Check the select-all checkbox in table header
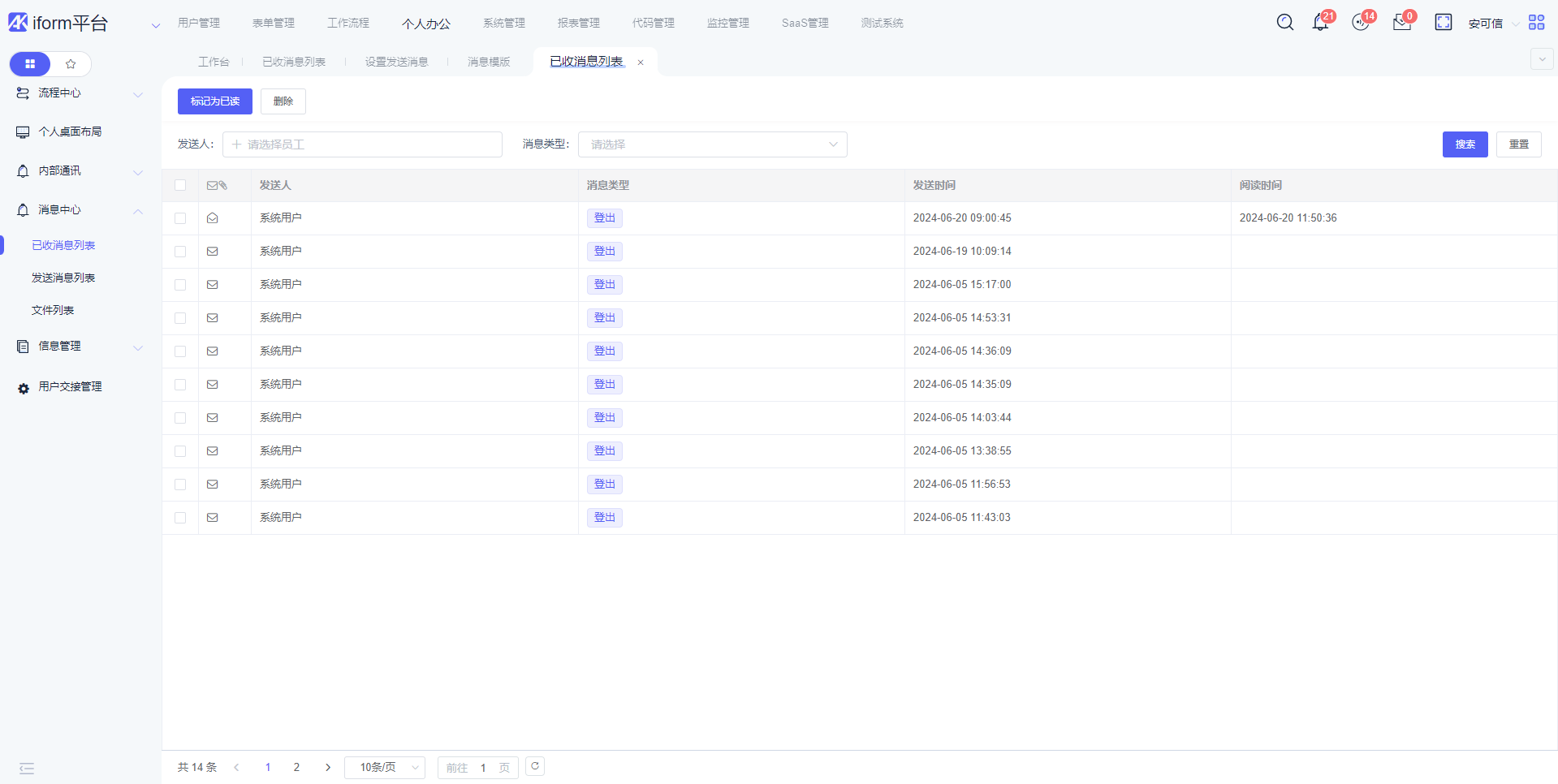Image resolution: width=1558 pixels, height=784 pixels. coord(180,185)
